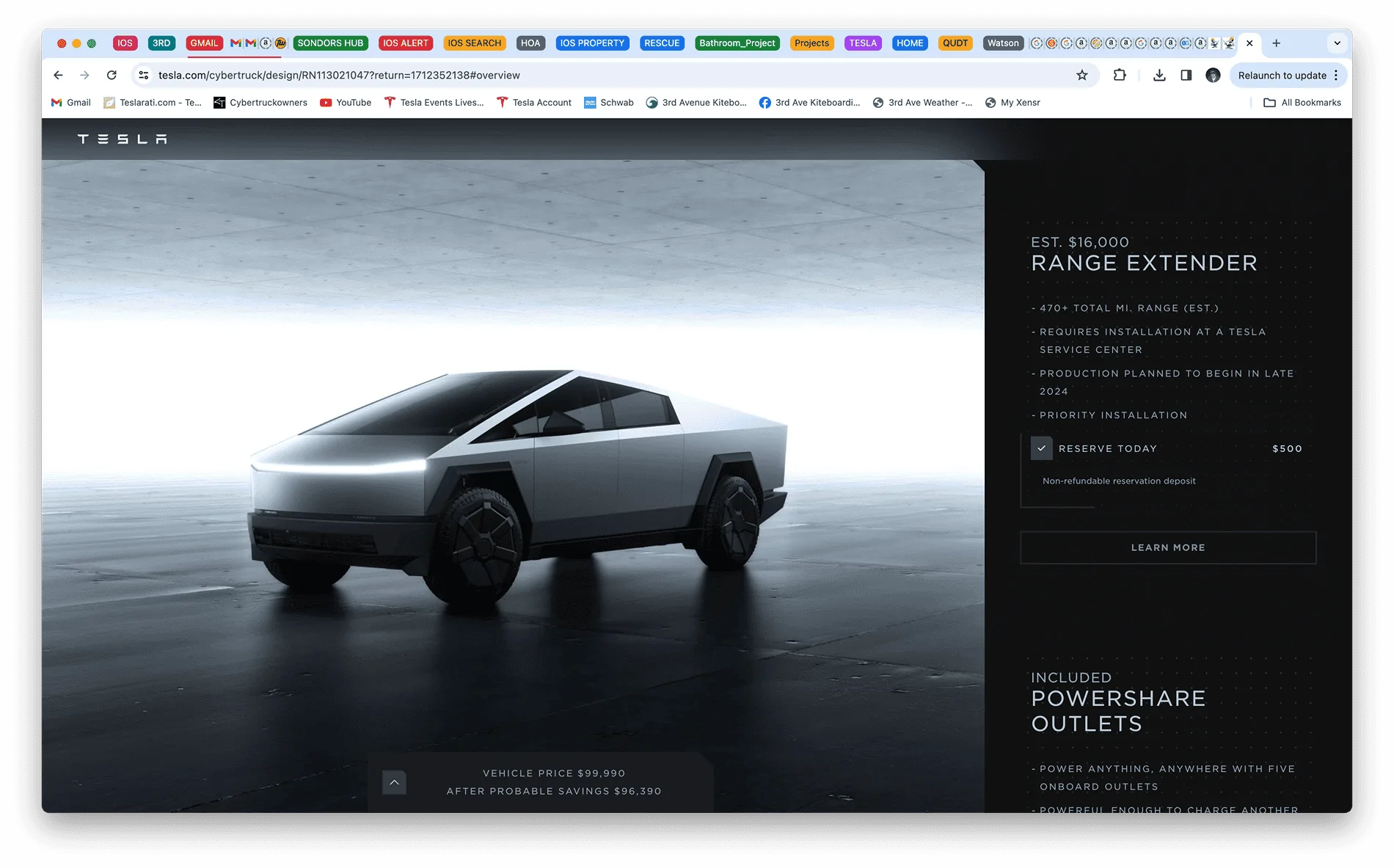Close the active tab with the X
Image resolution: width=1394 pixels, height=868 pixels.
pos(1249,43)
